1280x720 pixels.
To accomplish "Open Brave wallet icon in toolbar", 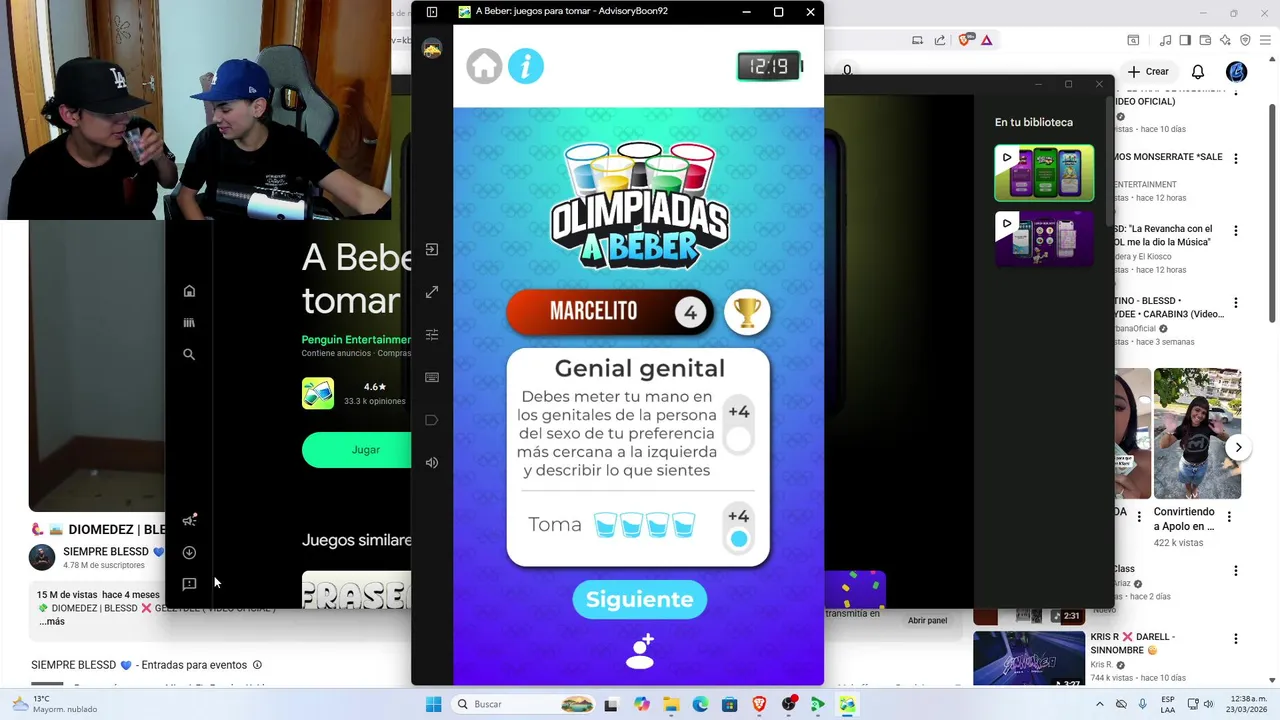I will point(1206,40).
